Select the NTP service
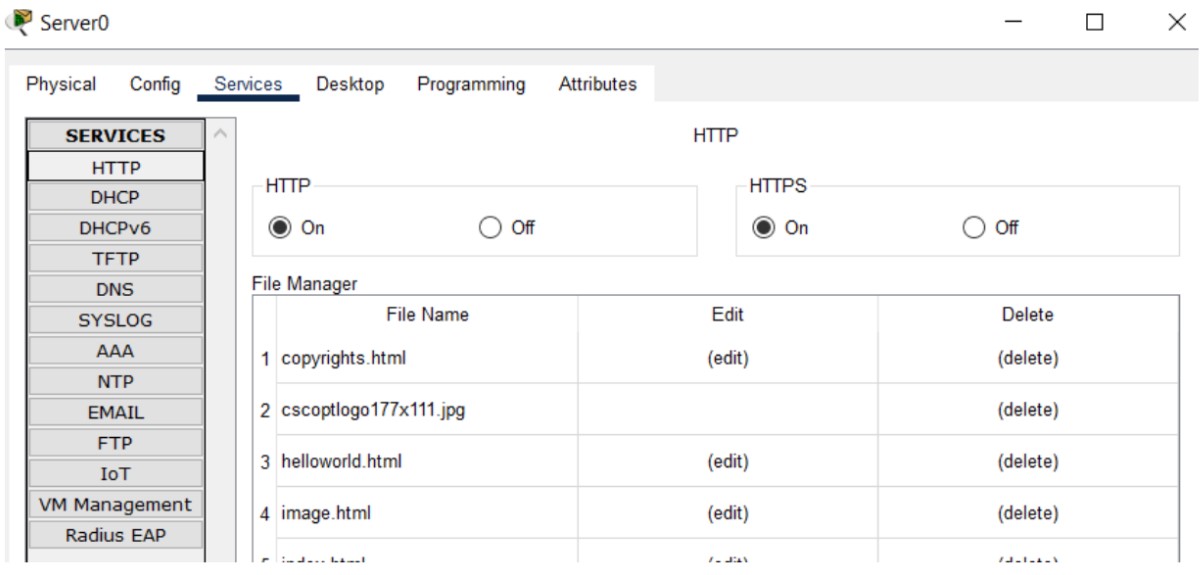The height and width of the screenshot is (575, 1200). coord(116,382)
